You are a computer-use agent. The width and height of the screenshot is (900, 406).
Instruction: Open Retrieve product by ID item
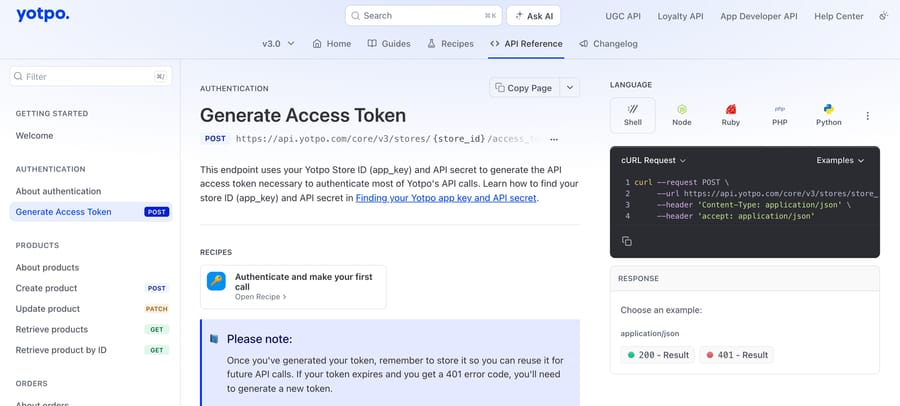pos(91,350)
